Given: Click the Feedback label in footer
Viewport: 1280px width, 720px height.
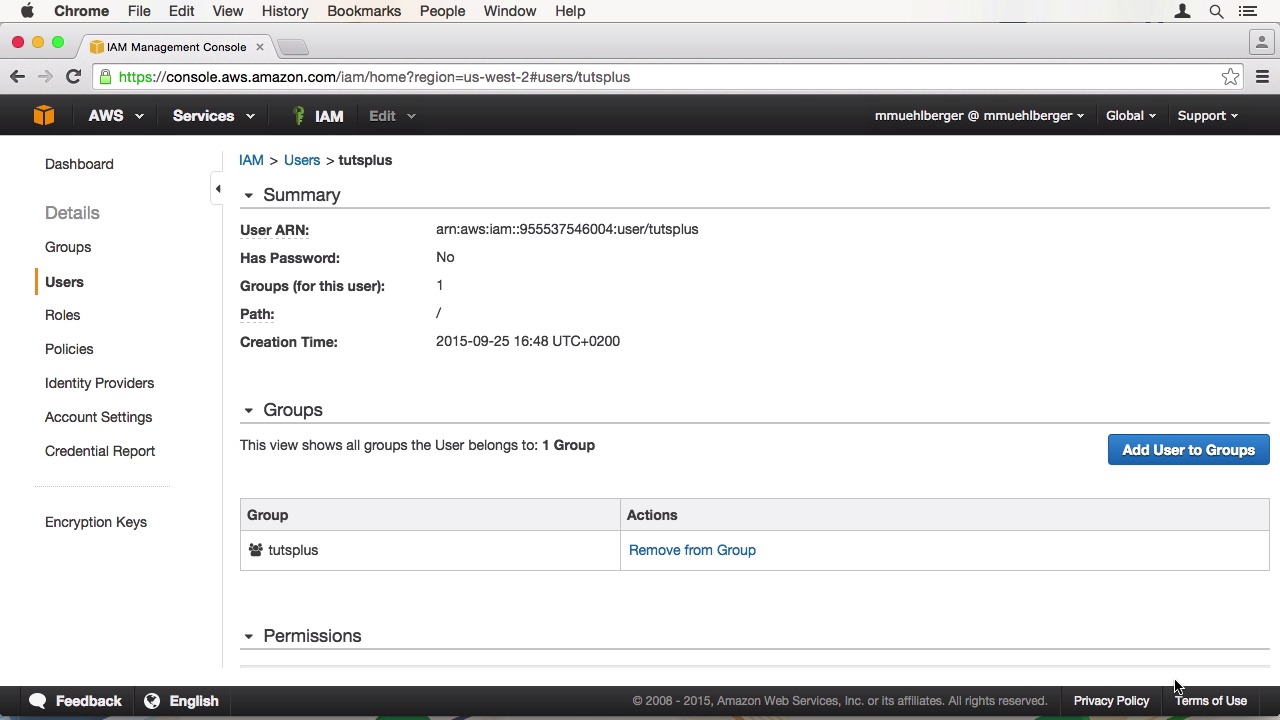Looking at the screenshot, I should 88,701.
